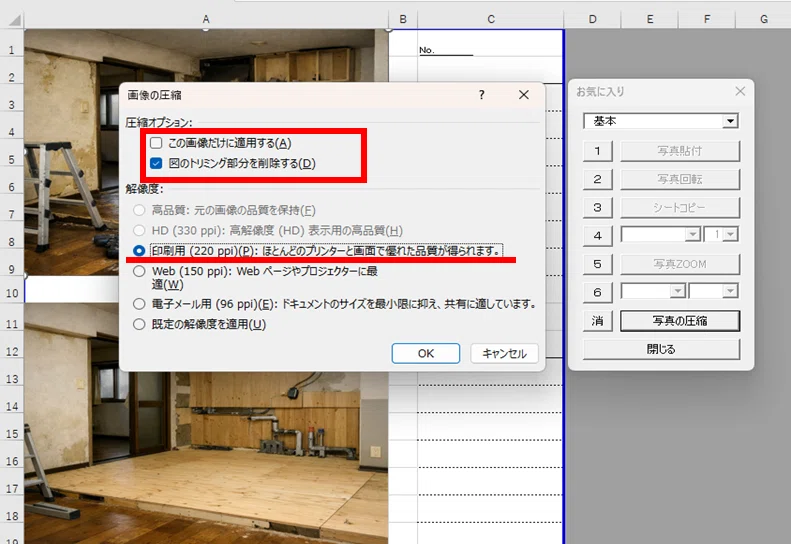Viewport: 791px width, 544px height.
Task: Uncheck 図のトリミング部分を削除する checkbox
Action: pyautogui.click(x=156, y=163)
